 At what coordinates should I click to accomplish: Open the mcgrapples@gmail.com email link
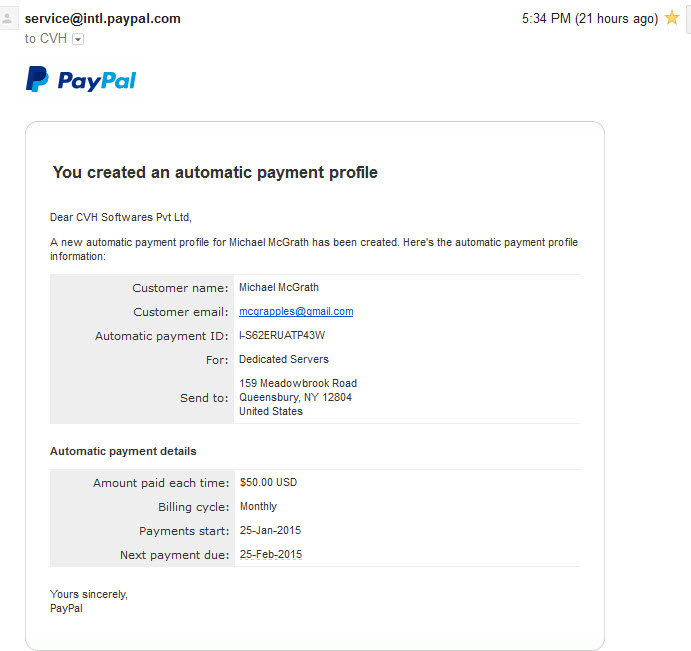(296, 312)
